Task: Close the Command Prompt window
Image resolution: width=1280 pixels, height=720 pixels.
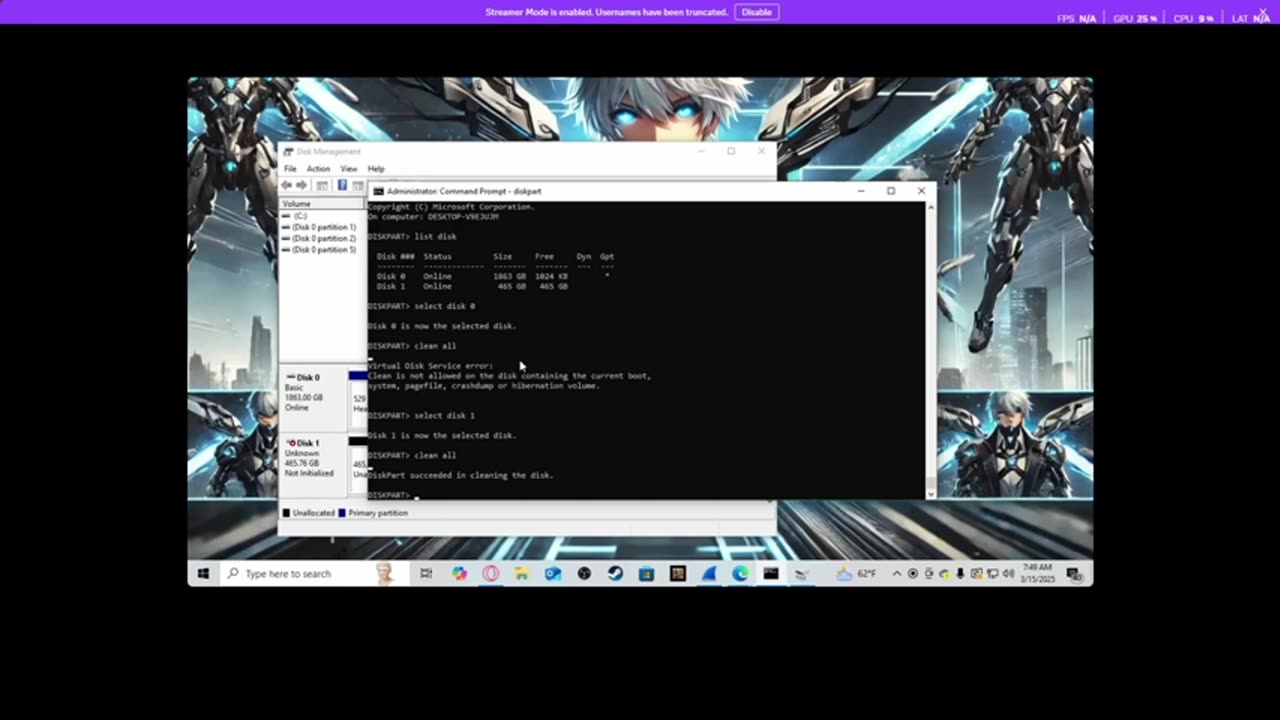Action: point(921,191)
